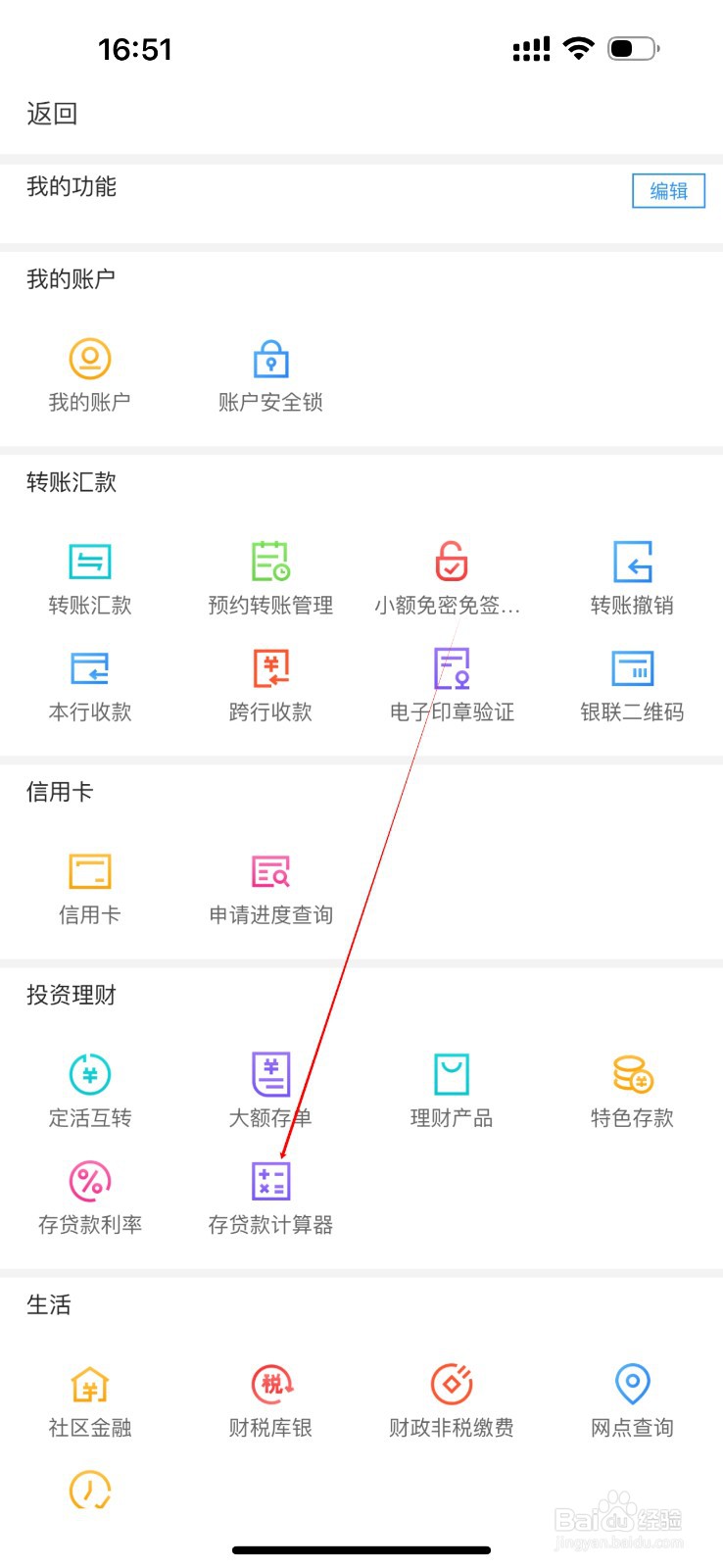Tap the 账户安全锁 text label

tap(270, 402)
